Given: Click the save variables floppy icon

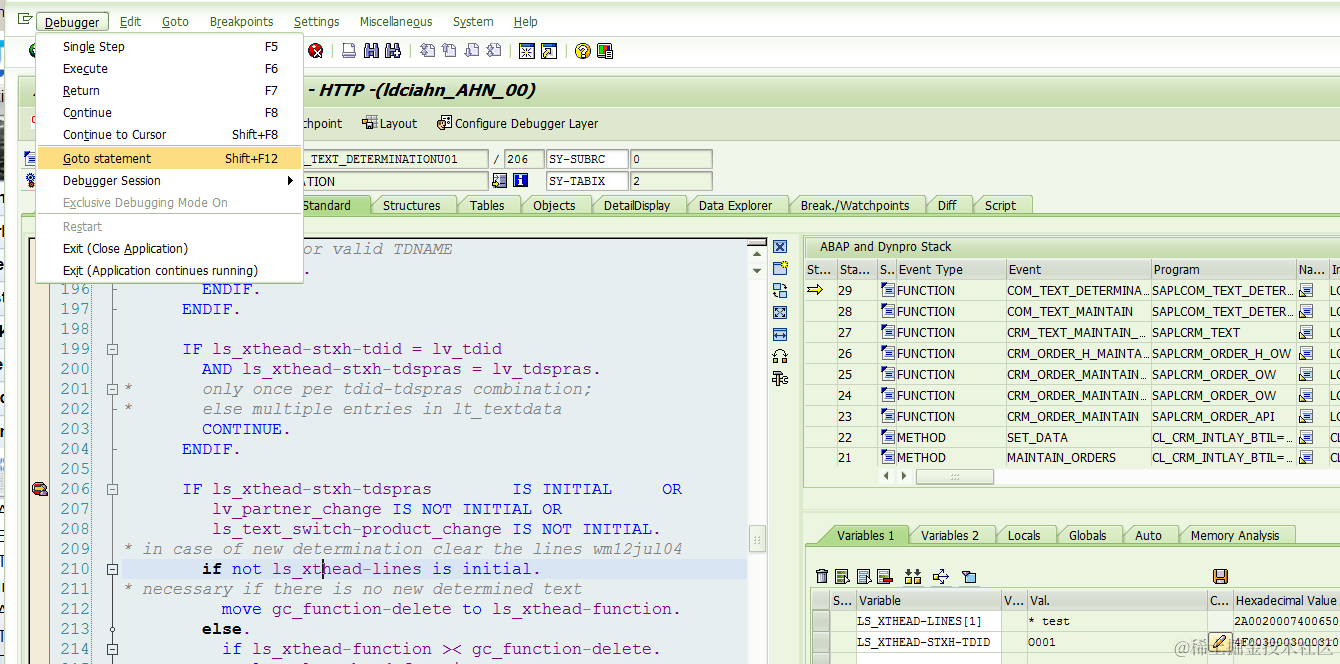Looking at the screenshot, I should [1220, 576].
